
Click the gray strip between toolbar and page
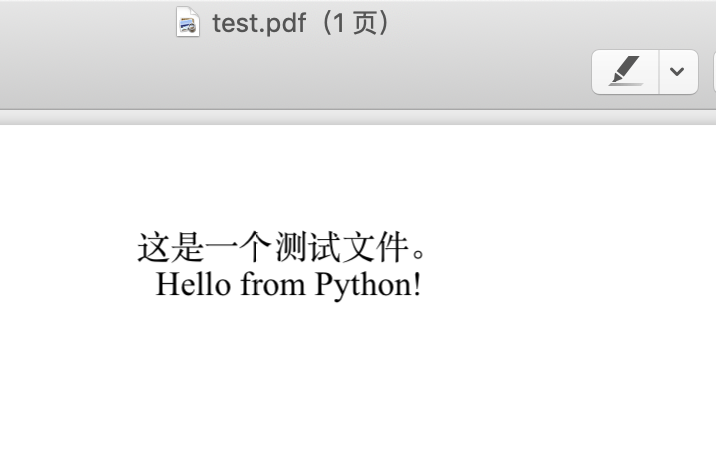pos(358,117)
